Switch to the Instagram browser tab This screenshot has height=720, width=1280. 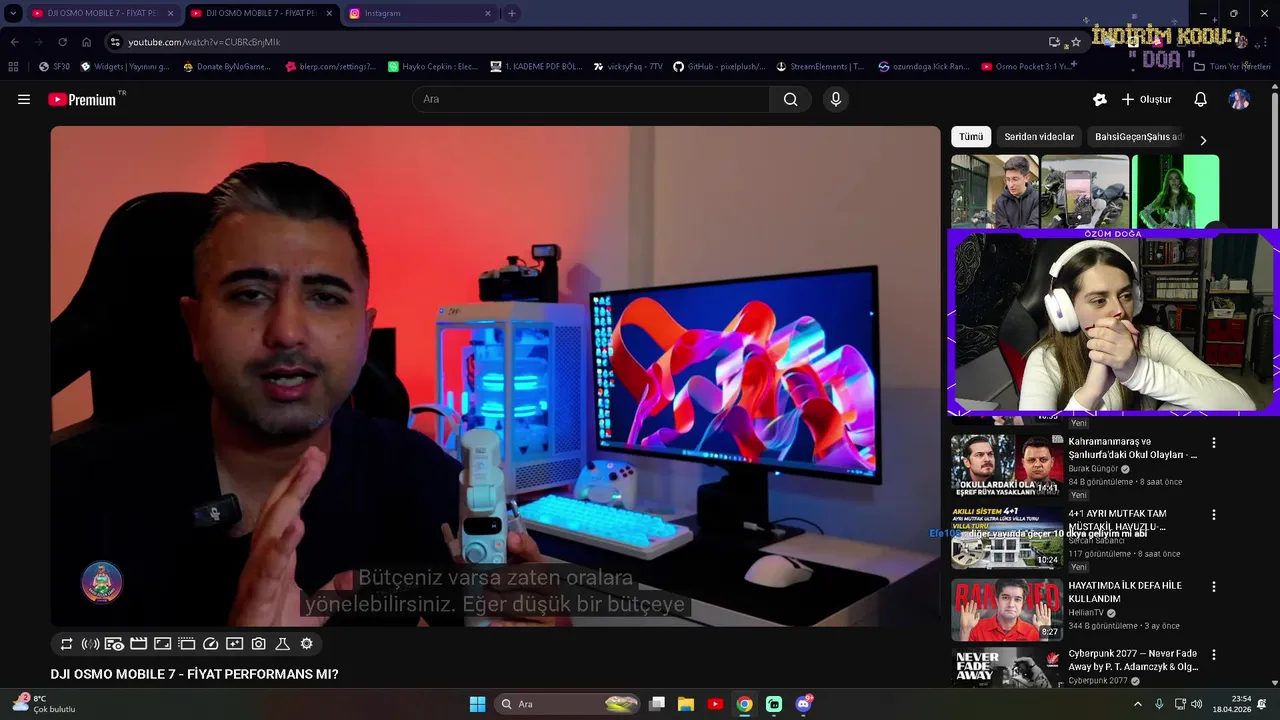click(x=419, y=13)
